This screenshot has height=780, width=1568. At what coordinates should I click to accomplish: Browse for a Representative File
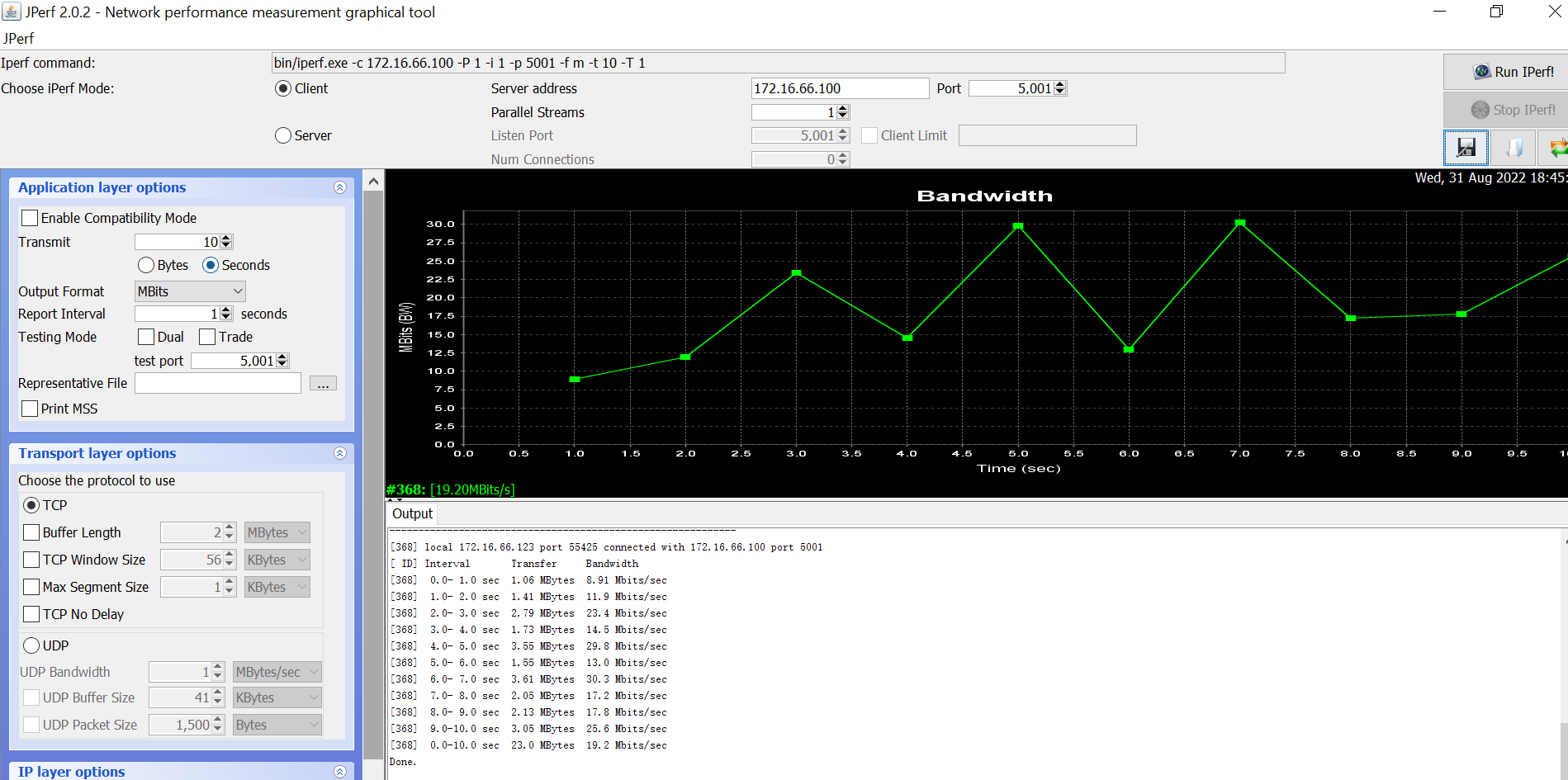323,382
